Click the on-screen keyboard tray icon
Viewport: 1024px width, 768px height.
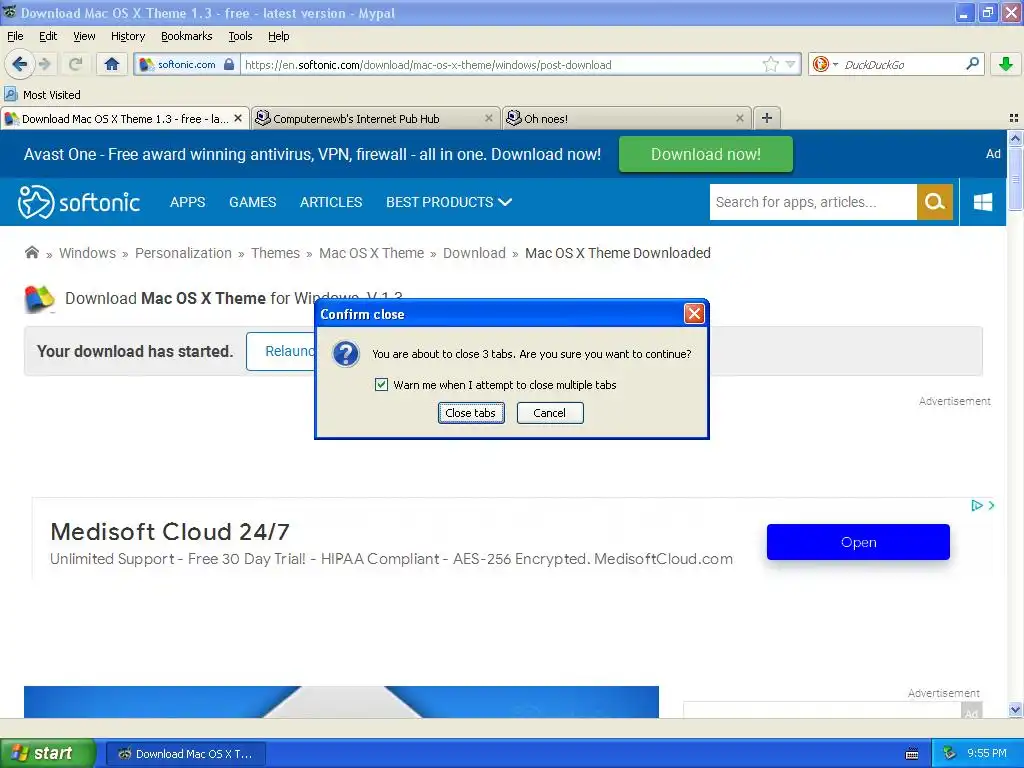(912, 754)
